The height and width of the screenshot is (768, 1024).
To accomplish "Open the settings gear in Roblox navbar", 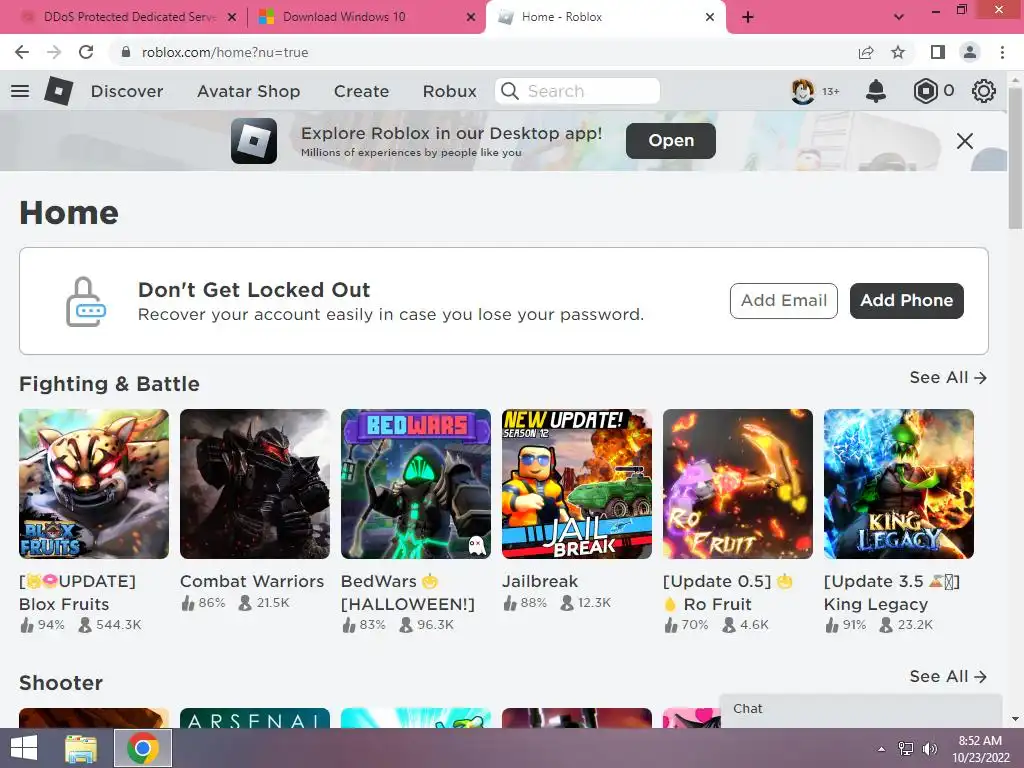I will tap(984, 91).
